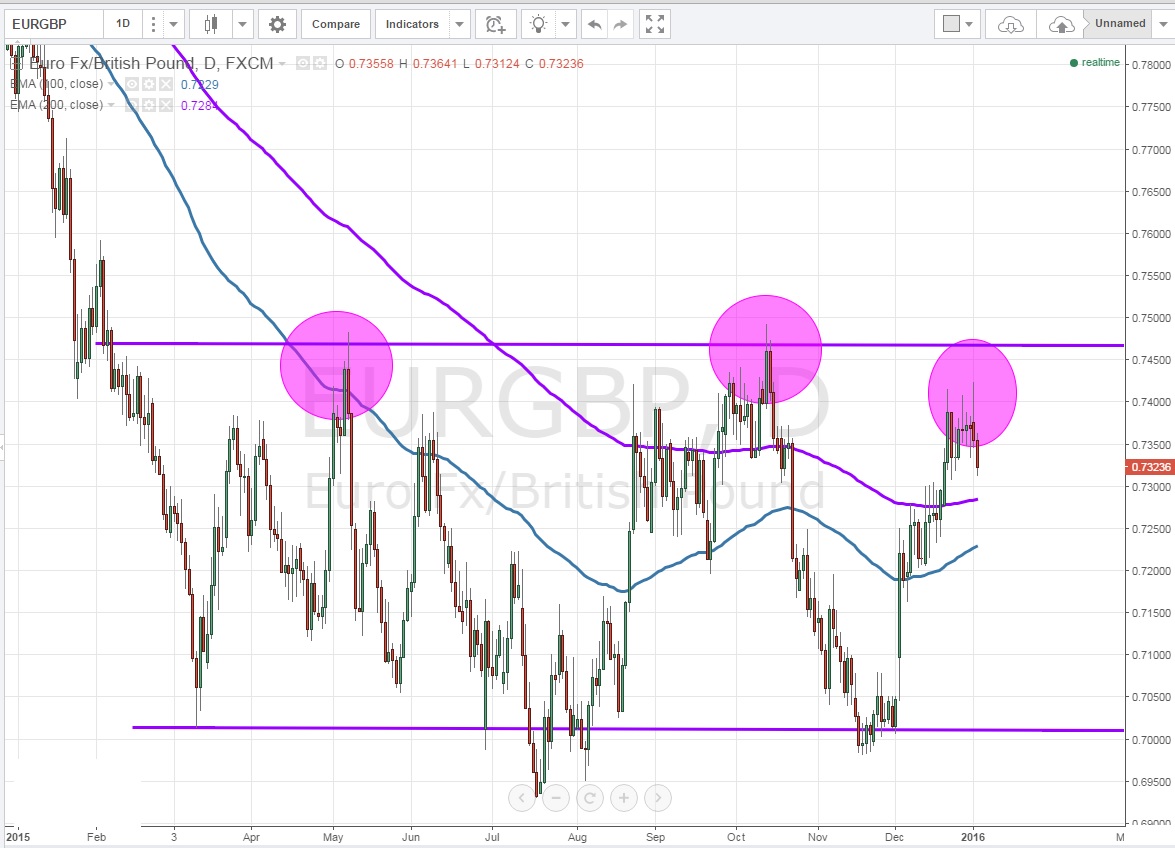Expand the chart style dropdown arrow
The image size is (1175, 848).
click(x=243, y=24)
